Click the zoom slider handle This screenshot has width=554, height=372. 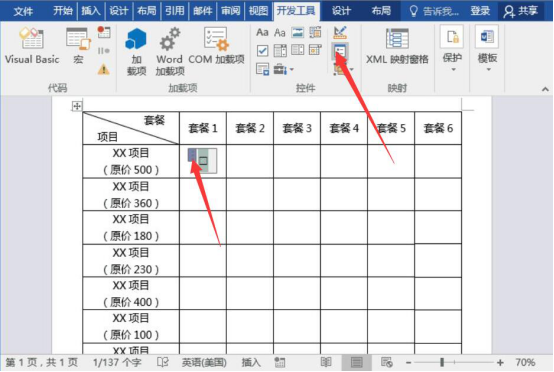(x=442, y=362)
